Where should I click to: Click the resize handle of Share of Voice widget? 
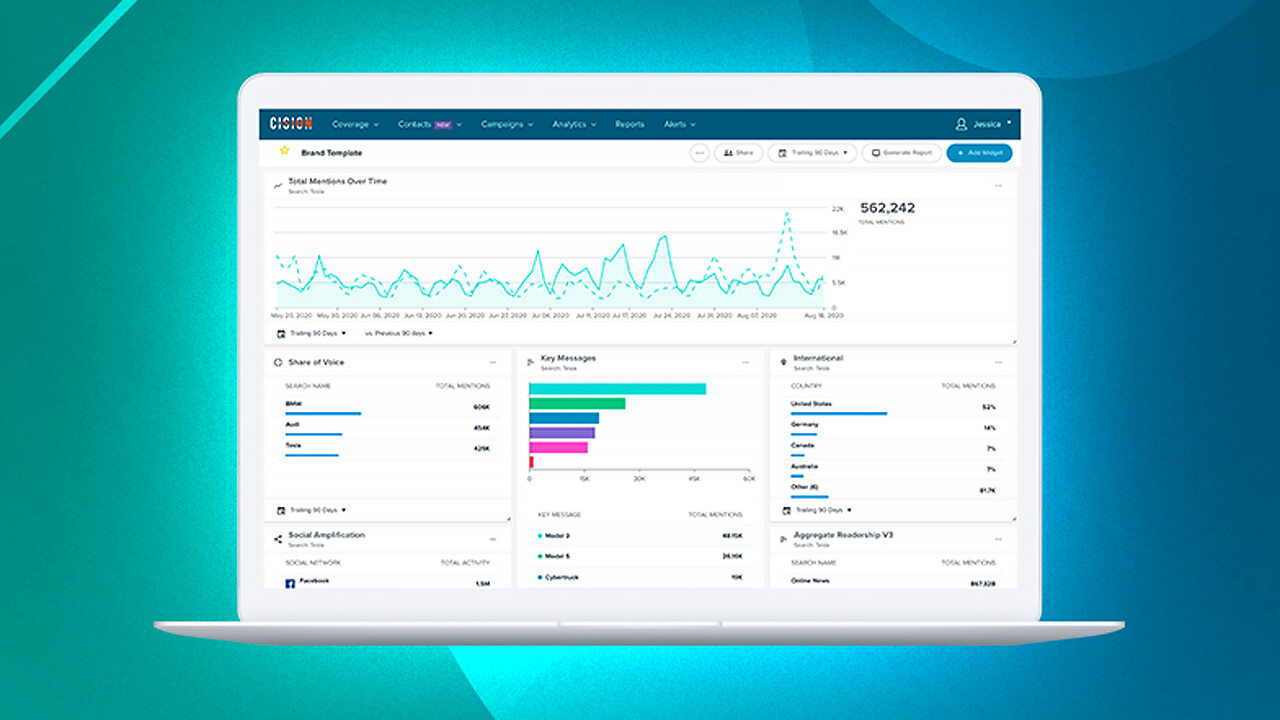pos(508,519)
